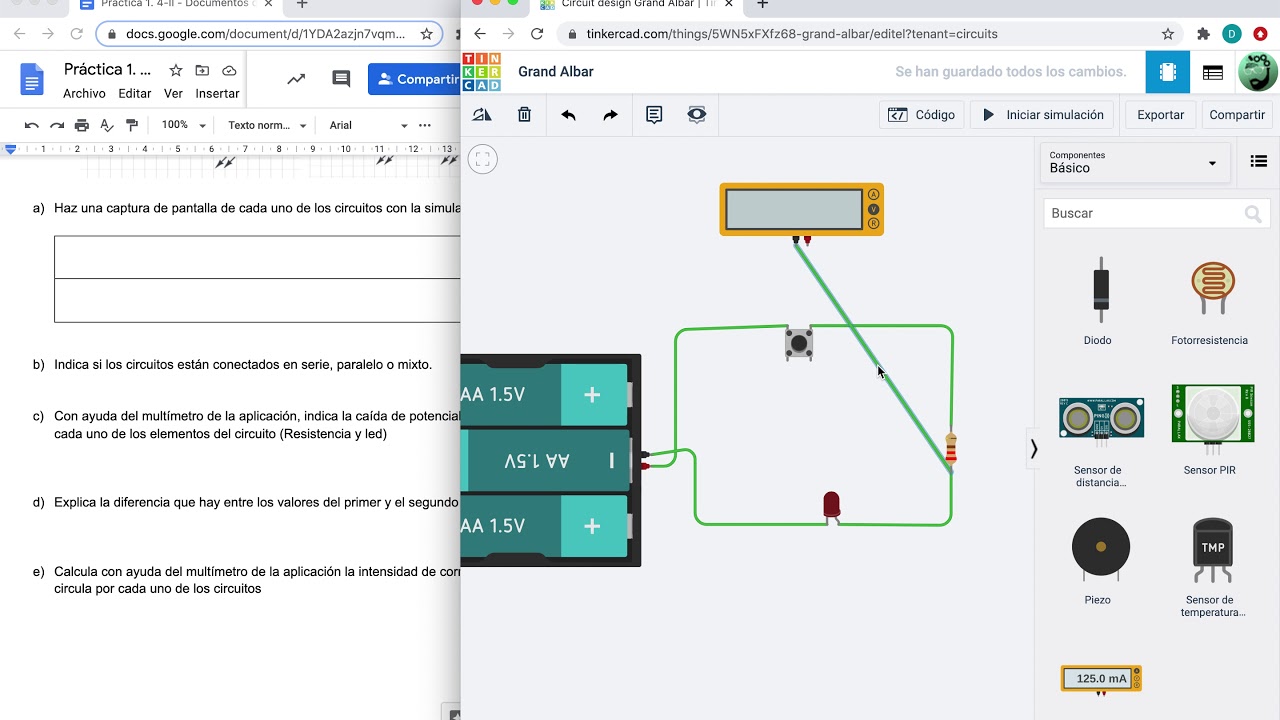
Task: Open the notes annotation tool
Action: click(654, 115)
